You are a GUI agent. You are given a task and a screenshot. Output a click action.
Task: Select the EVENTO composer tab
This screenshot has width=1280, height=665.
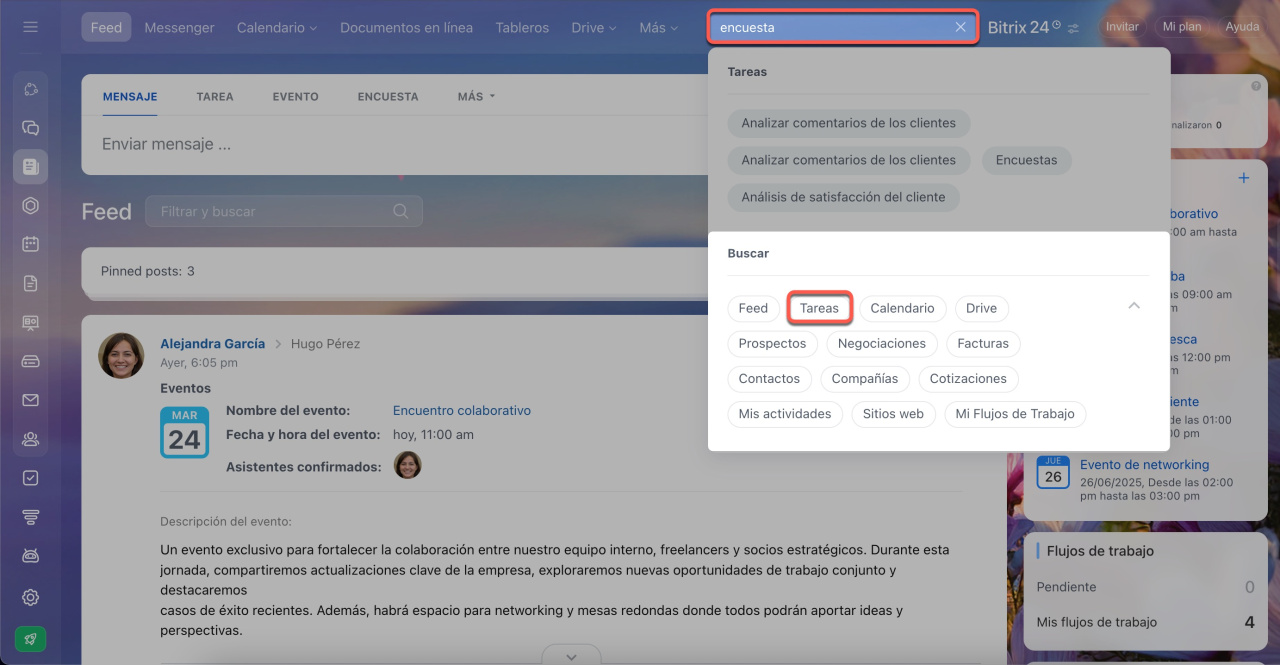click(296, 97)
